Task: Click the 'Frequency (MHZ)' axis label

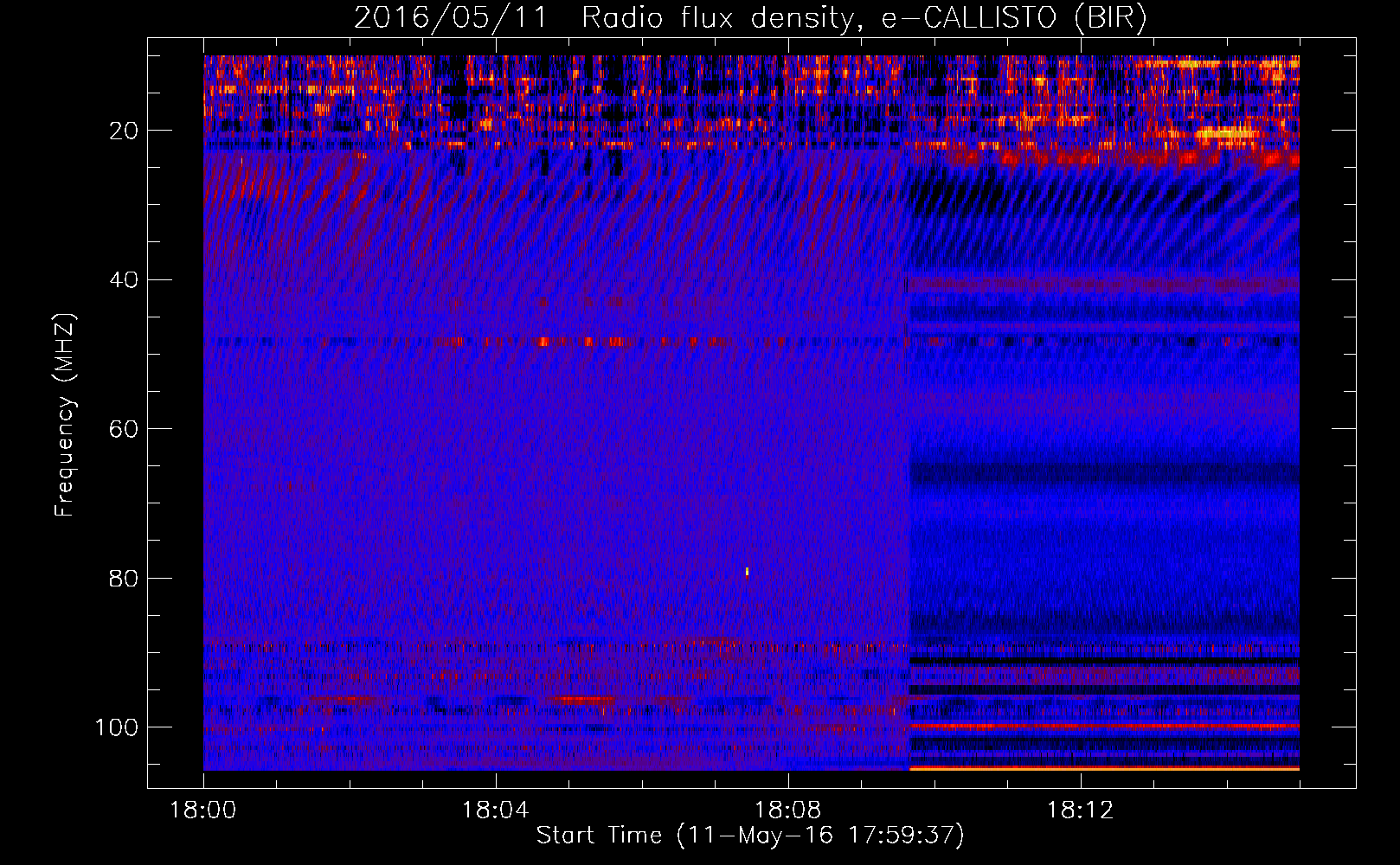Action: [x=66, y=415]
